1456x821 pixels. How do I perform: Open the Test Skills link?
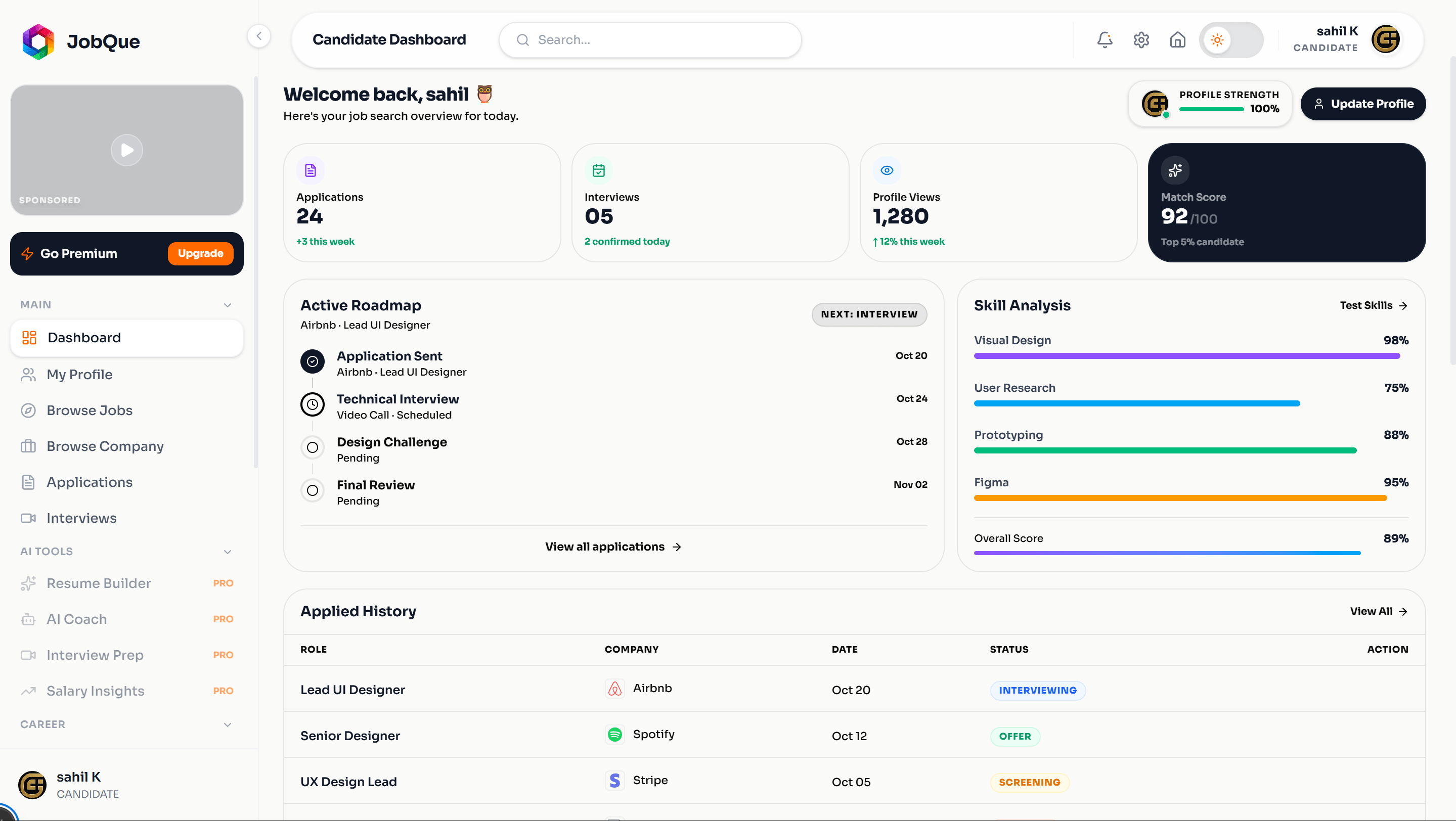point(1374,306)
